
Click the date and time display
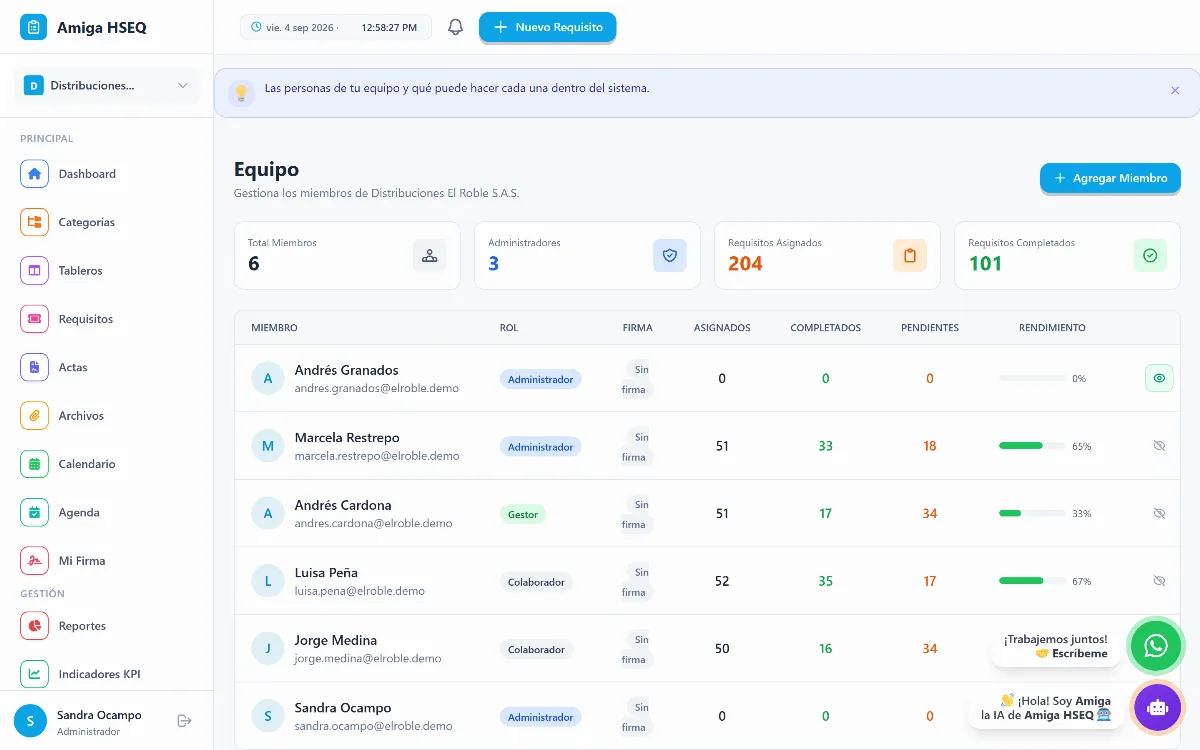[336, 27]
